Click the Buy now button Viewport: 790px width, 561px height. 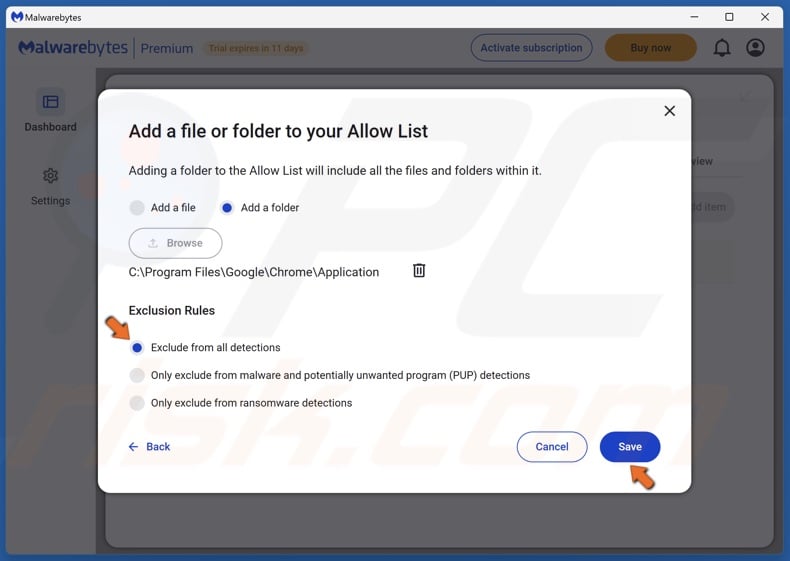tap(650, 48)
